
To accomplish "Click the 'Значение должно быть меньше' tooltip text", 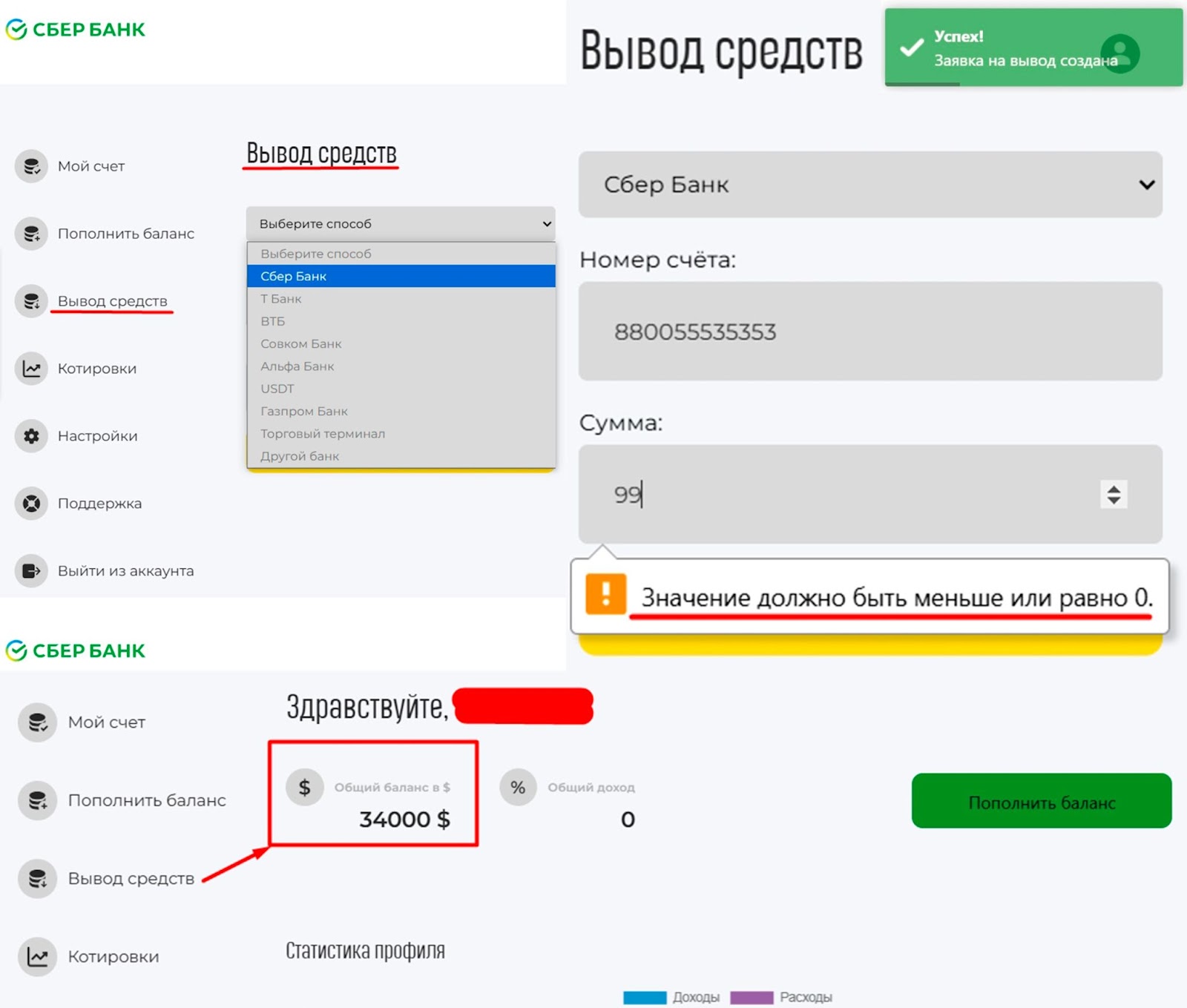I will point(897,598).
